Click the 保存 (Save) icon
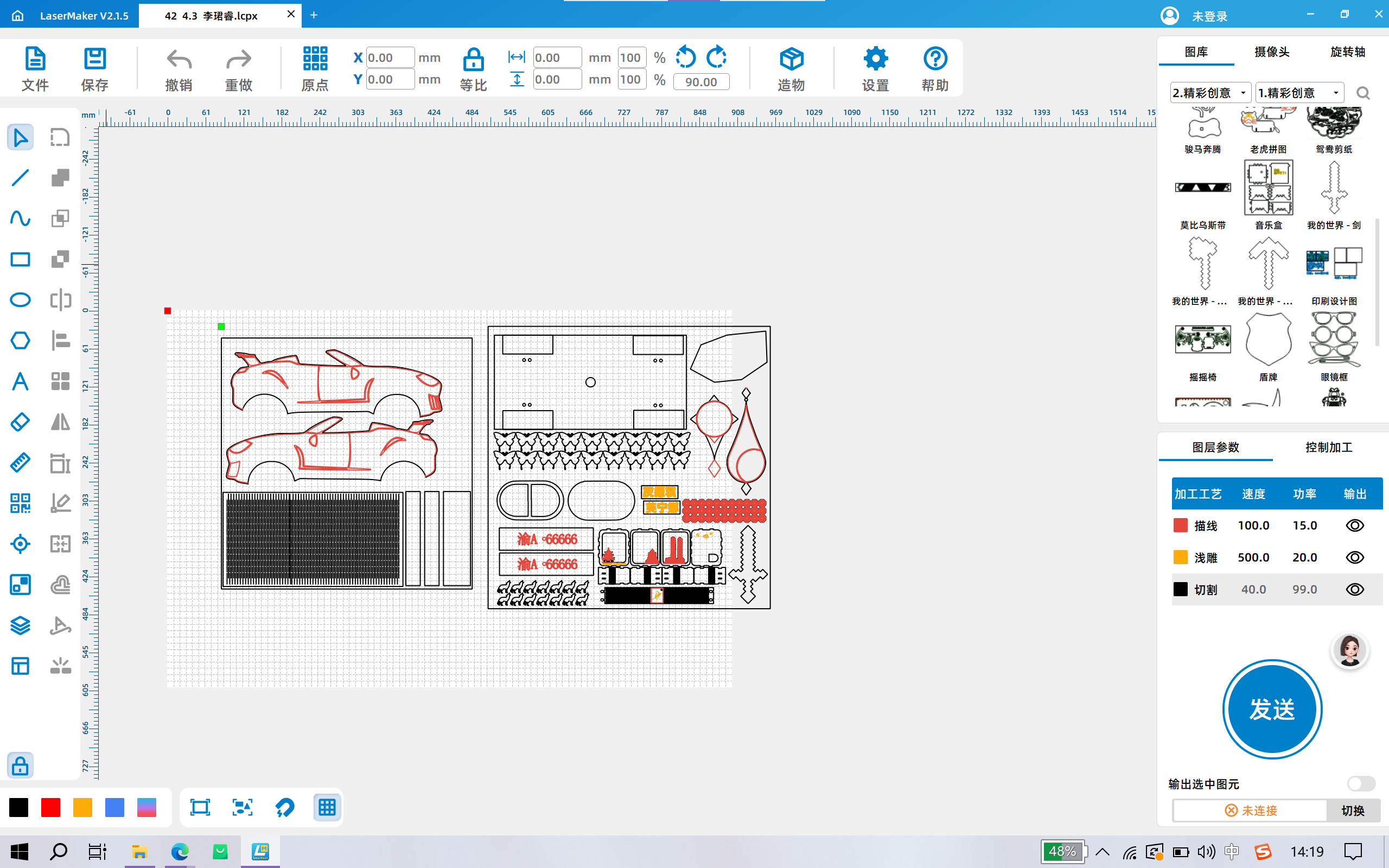Image resolution: width=1389 pixels, height=868 pixels. pos(95,59)
